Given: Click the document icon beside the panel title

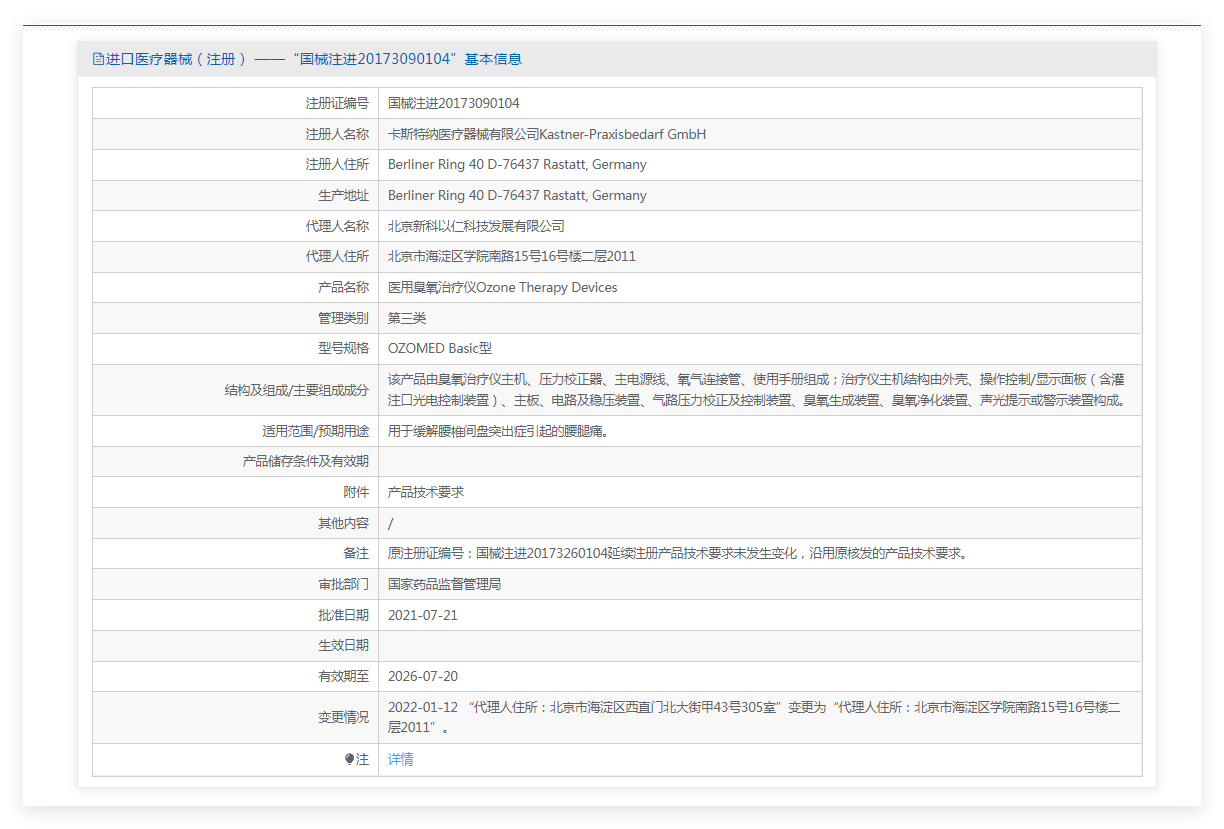Looking at the screenshot, I should point(98,59).
